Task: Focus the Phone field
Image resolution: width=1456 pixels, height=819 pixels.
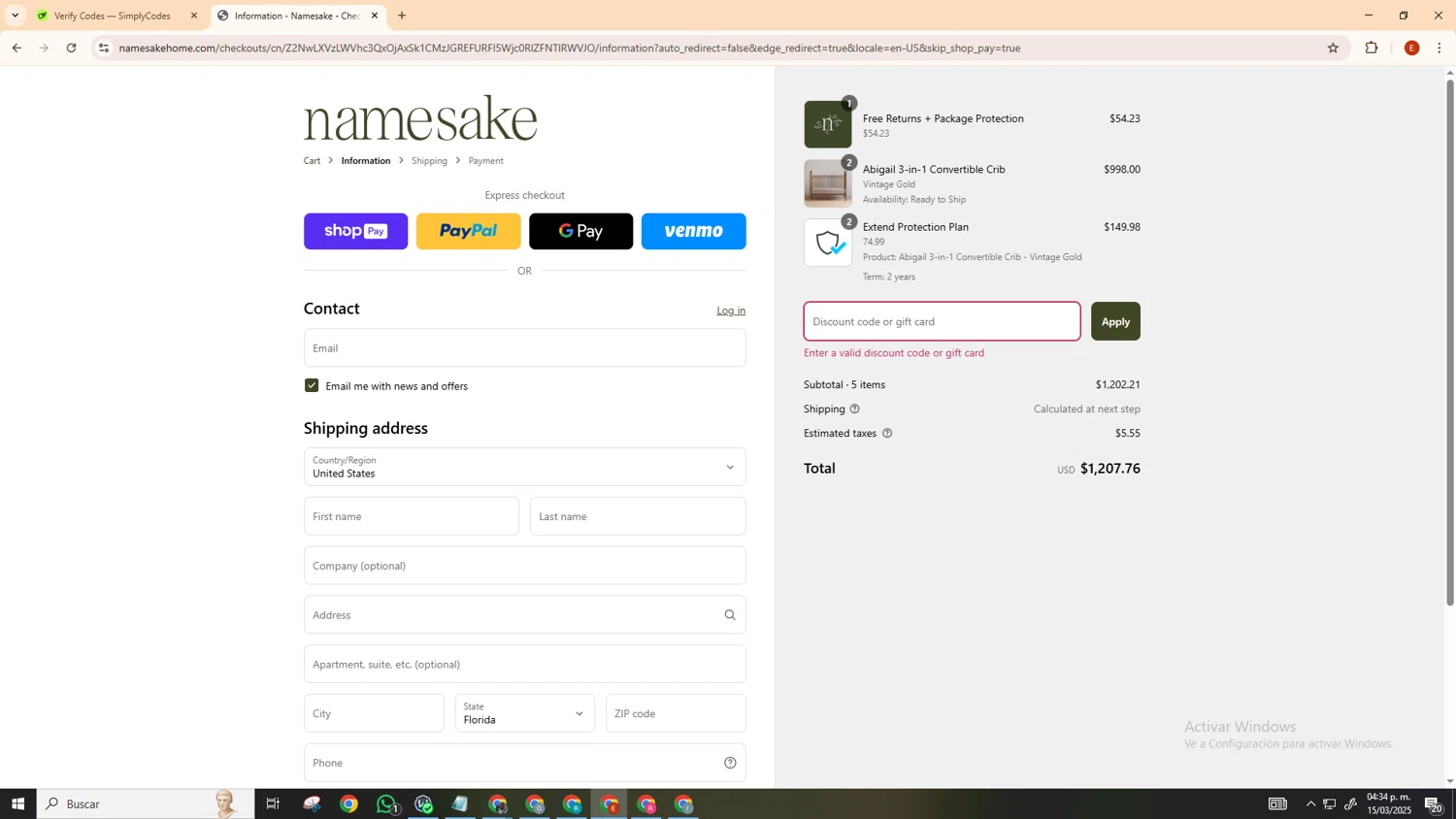Action: tap(524, 763)
